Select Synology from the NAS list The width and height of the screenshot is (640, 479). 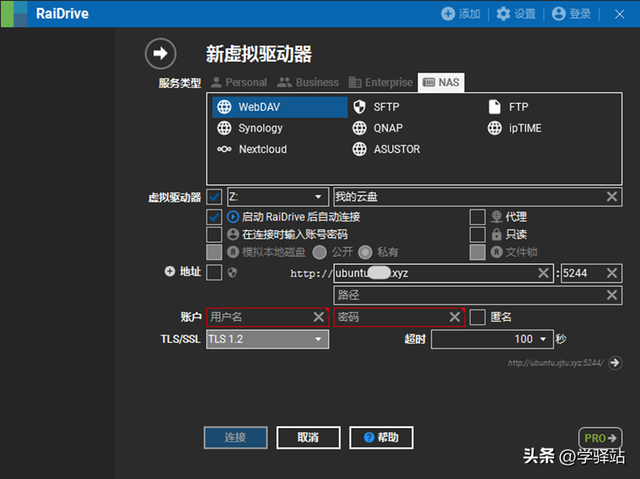250,128
